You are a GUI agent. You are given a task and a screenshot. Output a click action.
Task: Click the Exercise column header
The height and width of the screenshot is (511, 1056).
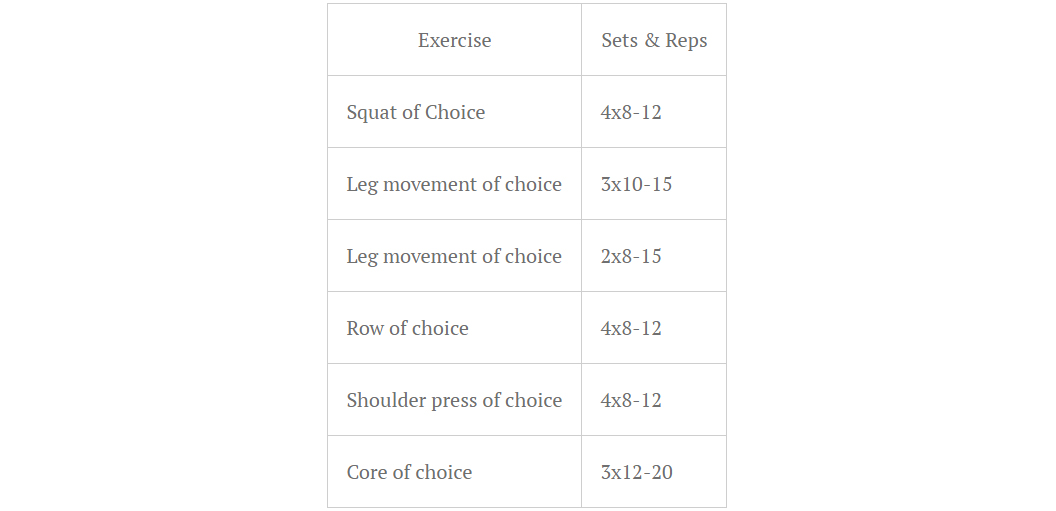click(454, 40)
